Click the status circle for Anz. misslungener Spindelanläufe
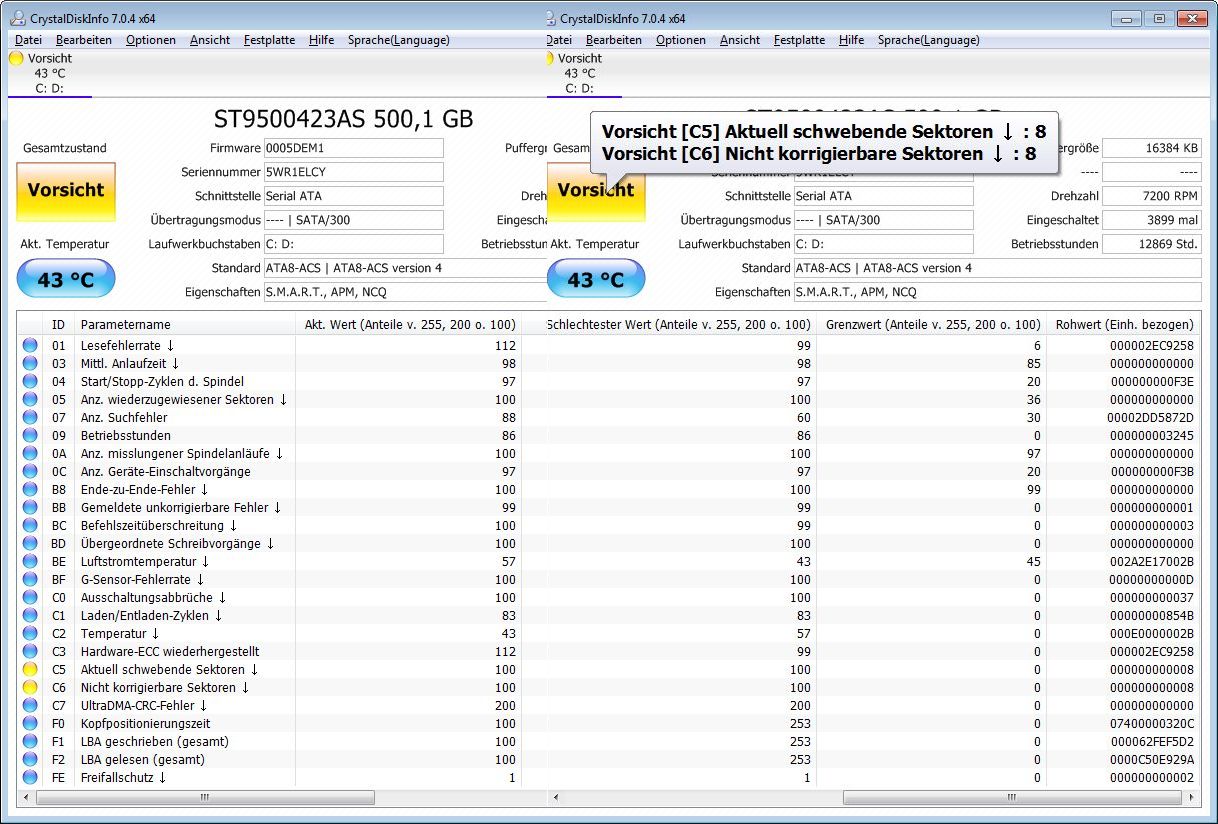Viewport: 1218px width, 824px height. (x=30, y=454)
